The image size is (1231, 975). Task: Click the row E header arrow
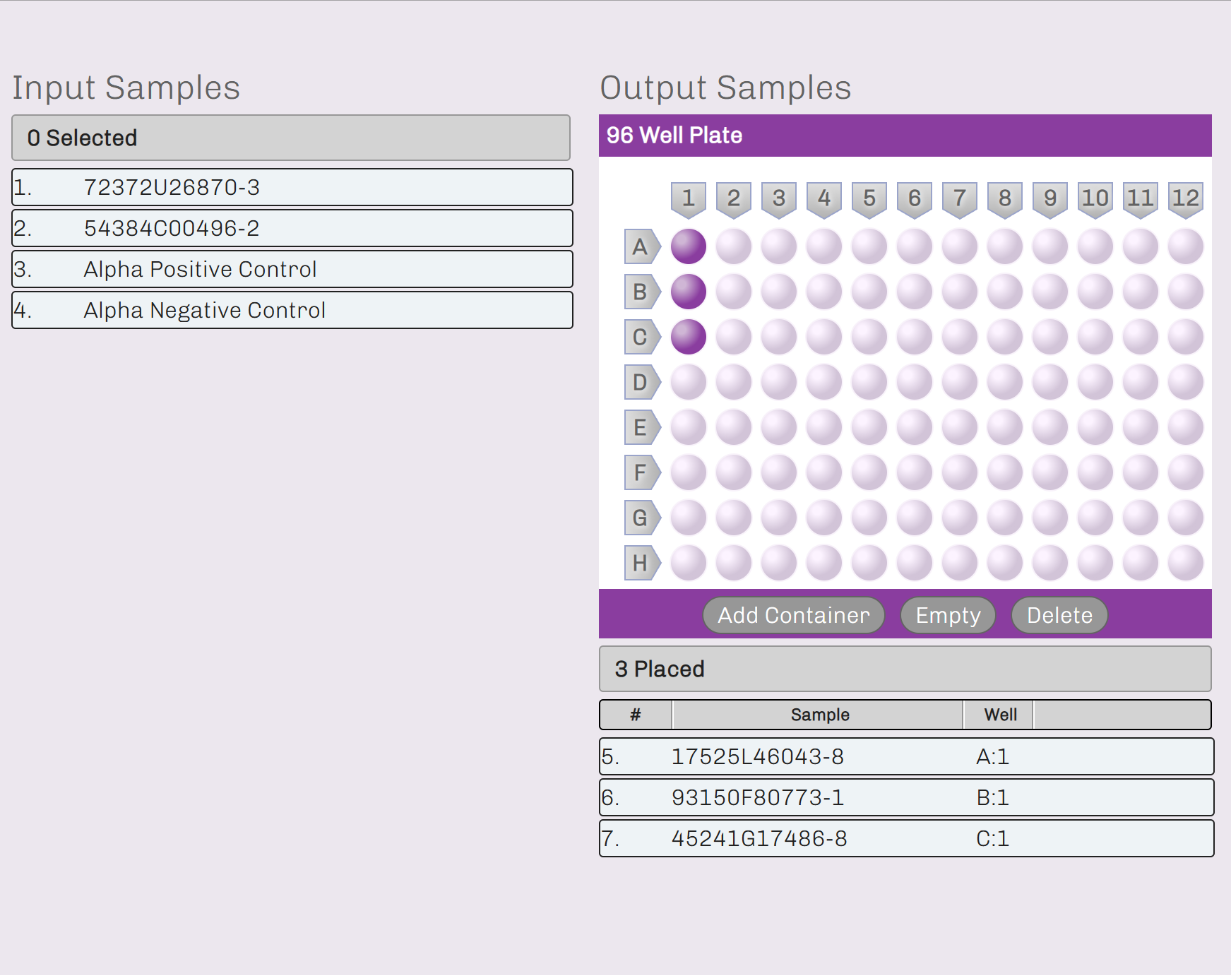coord(641,428)
